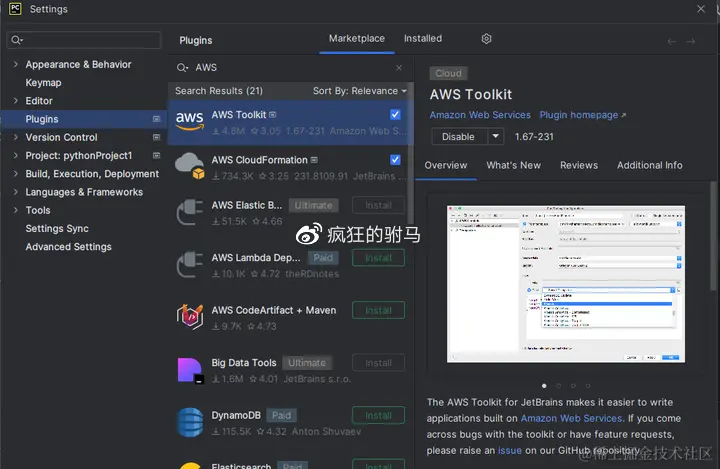Viewport: 720px width, 469px height.
Task: Switch to the Marketplace tab
Action: (x=357, y=39)
